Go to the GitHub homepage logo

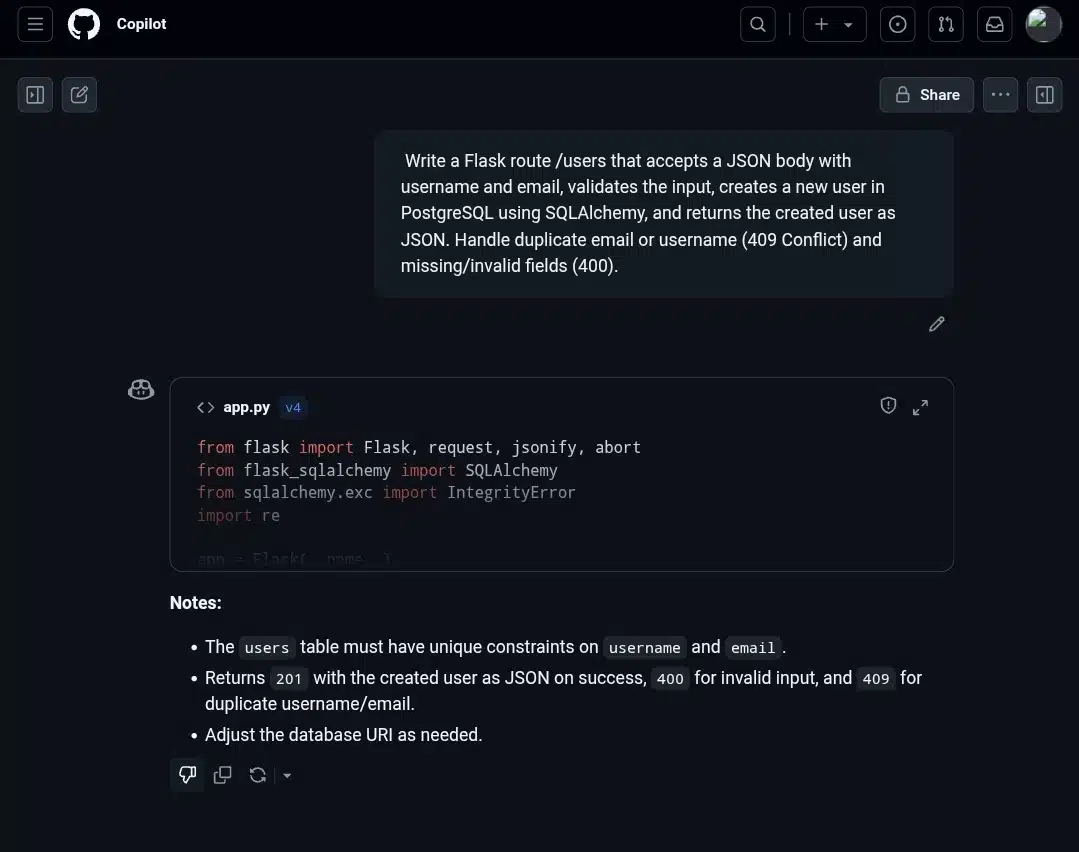[84, 24]
